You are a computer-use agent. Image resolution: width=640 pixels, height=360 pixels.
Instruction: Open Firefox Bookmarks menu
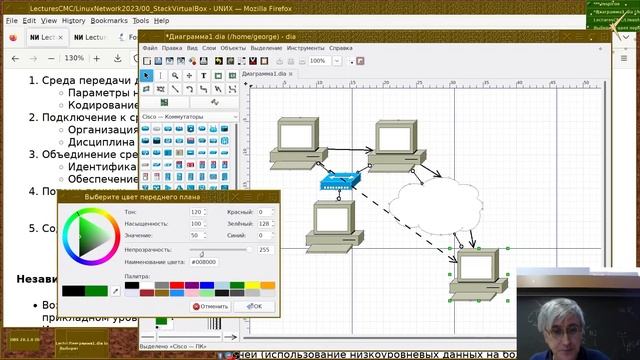click(x=109, y=21)
